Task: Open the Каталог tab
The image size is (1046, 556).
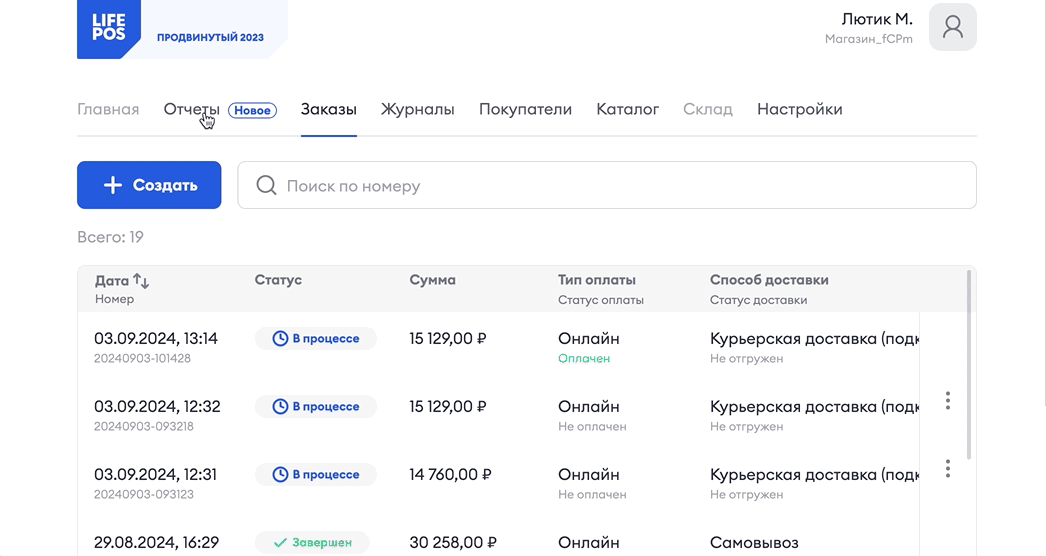Action: (x=628, y=109)
